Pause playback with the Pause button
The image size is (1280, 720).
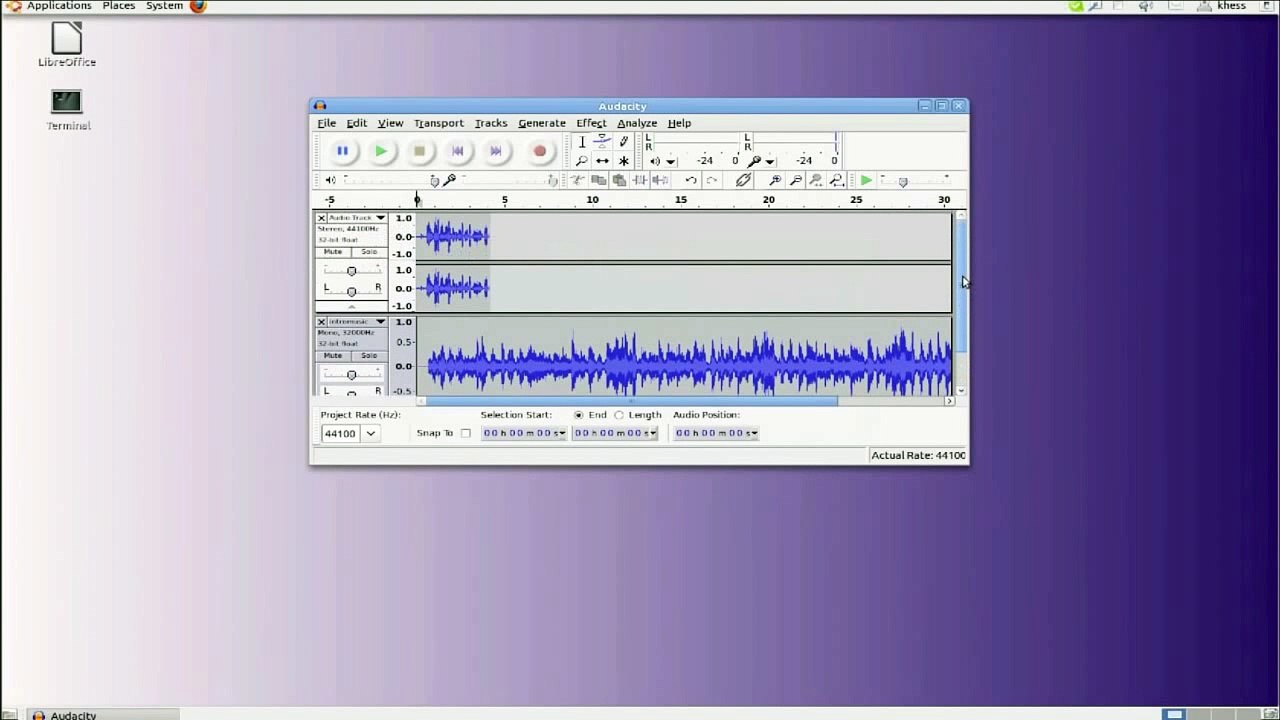point(342,151)
